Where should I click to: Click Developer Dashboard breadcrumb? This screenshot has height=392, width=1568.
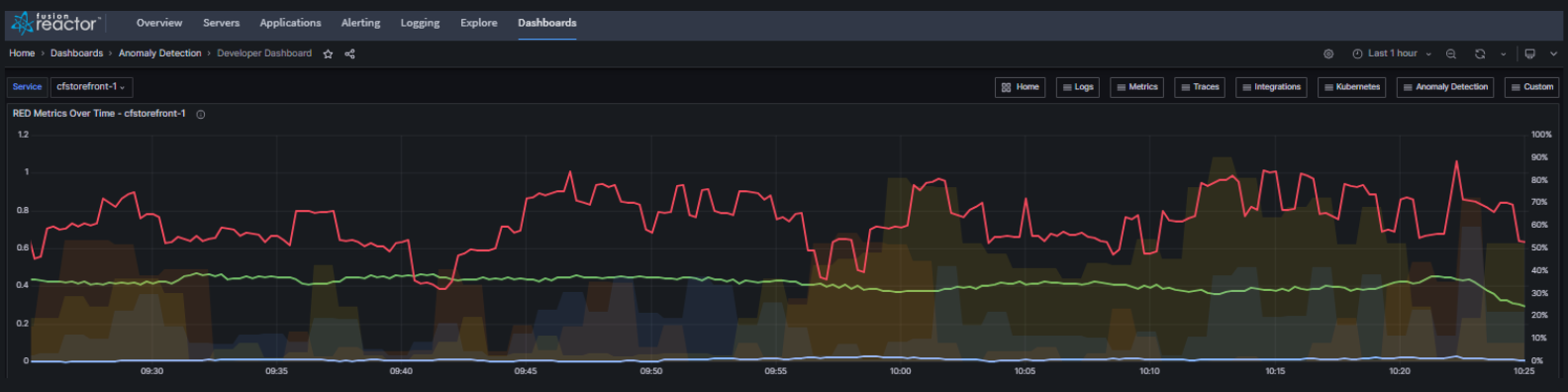(x=264, y=53)
